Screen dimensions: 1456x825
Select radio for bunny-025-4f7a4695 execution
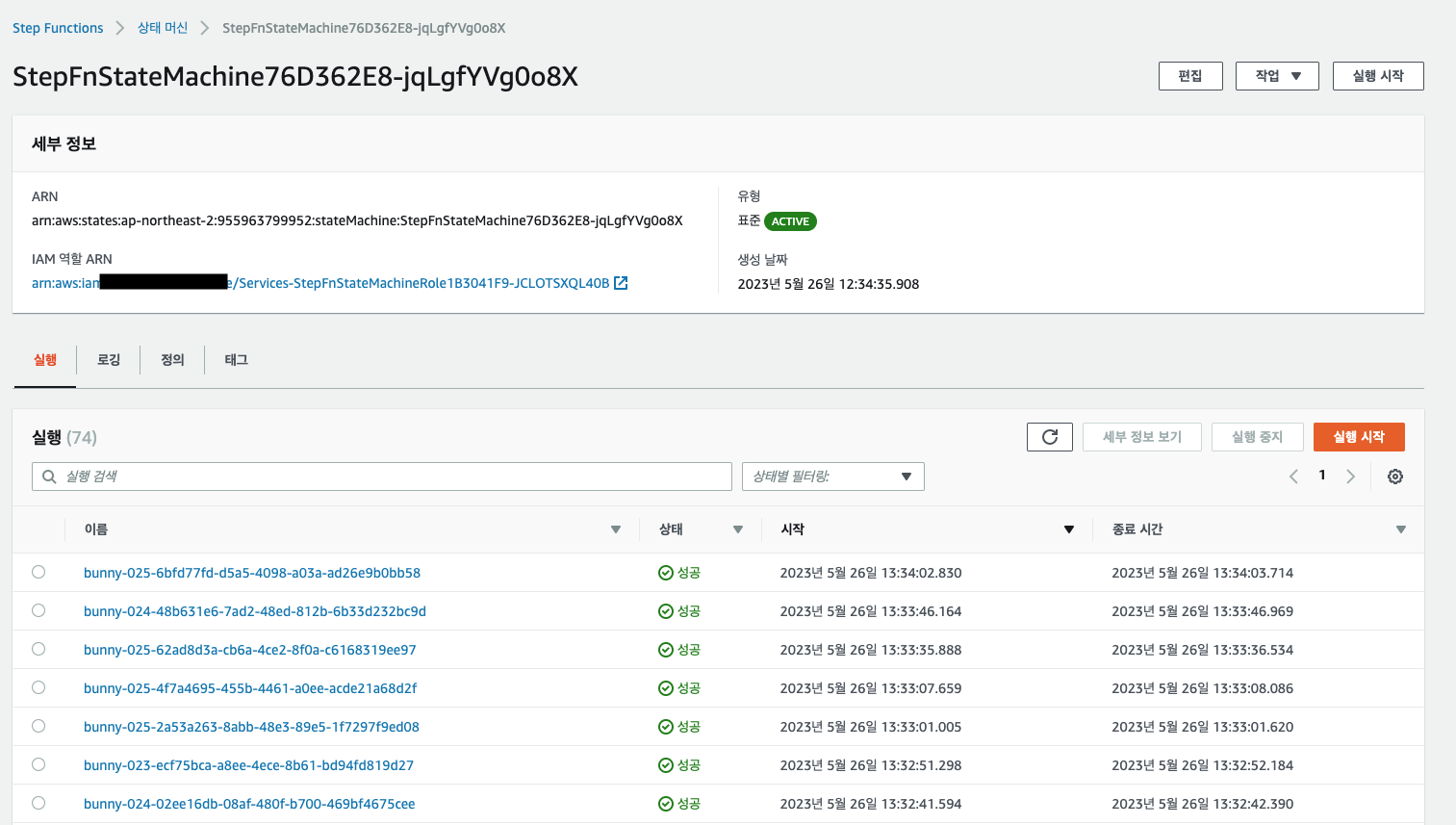(x=38, y=687)
